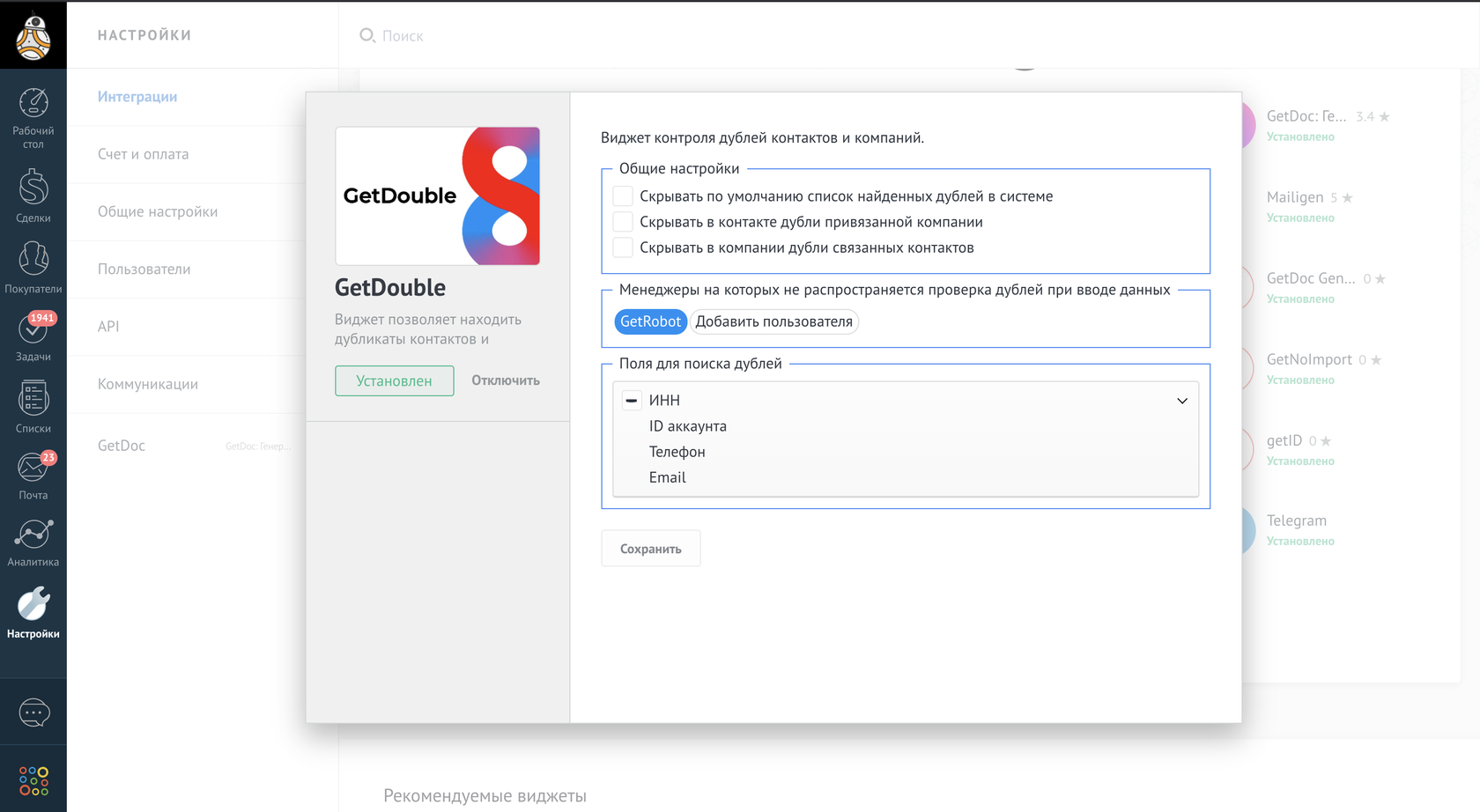Toggle hide linked company duplicates in contact

click(x=623, y=221)
